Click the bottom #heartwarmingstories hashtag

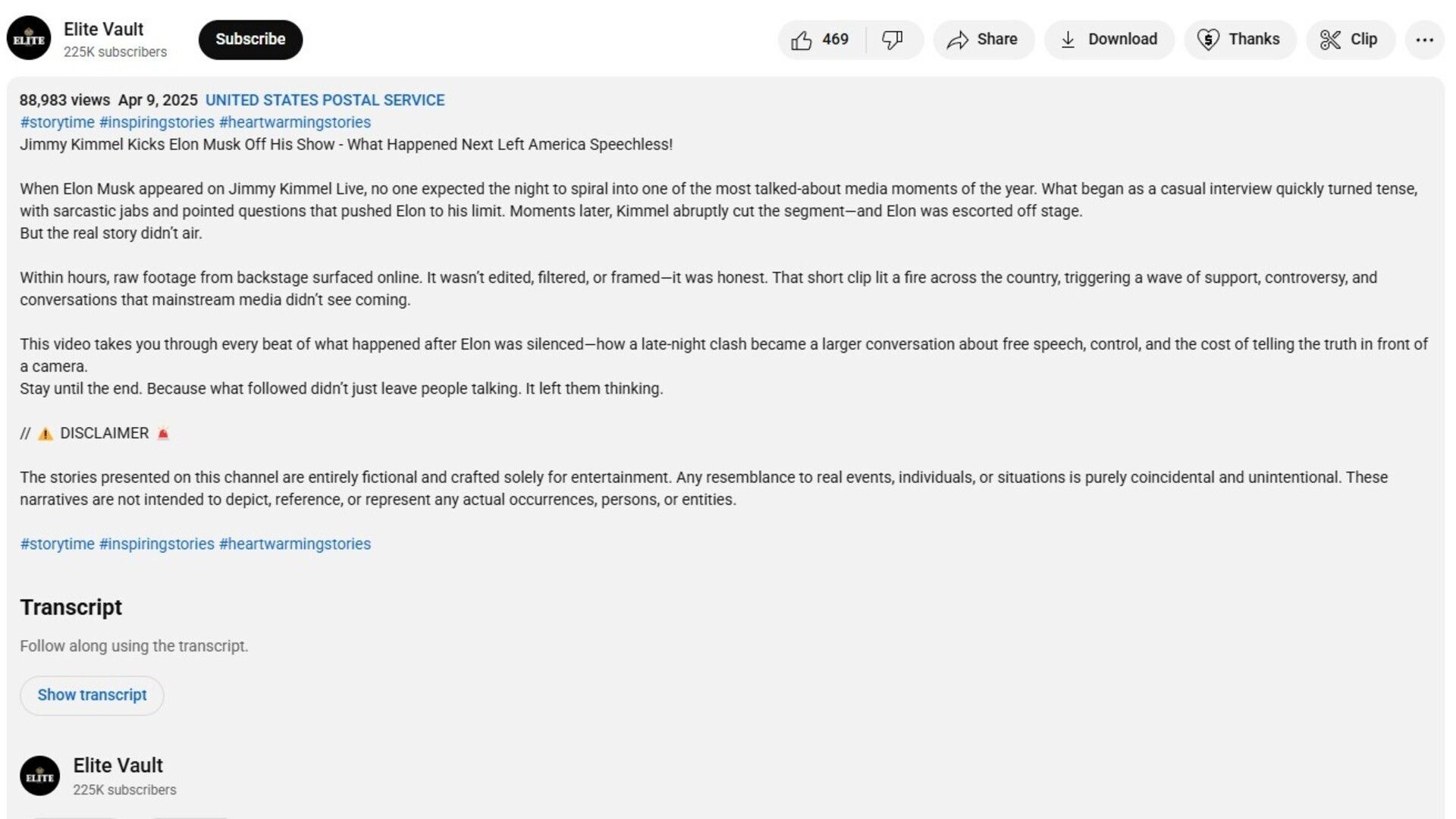coord(295,544)
